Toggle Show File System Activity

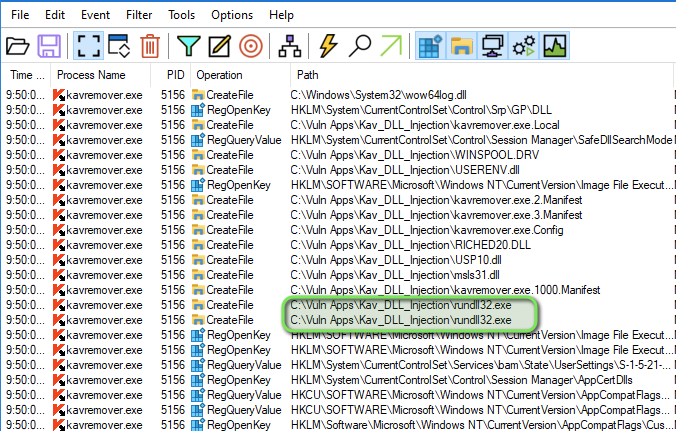[x=462, y=46]
